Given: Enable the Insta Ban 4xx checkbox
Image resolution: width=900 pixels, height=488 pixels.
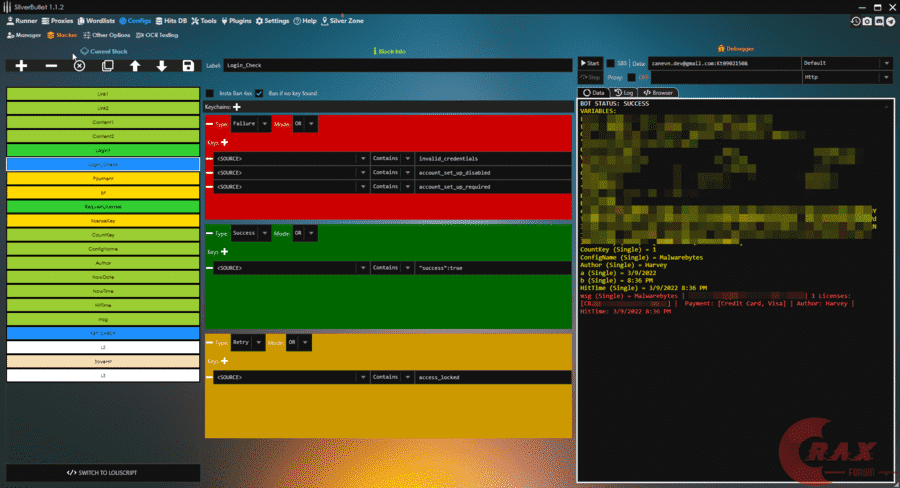Looking at the screenshot, I should pos(210,93).
